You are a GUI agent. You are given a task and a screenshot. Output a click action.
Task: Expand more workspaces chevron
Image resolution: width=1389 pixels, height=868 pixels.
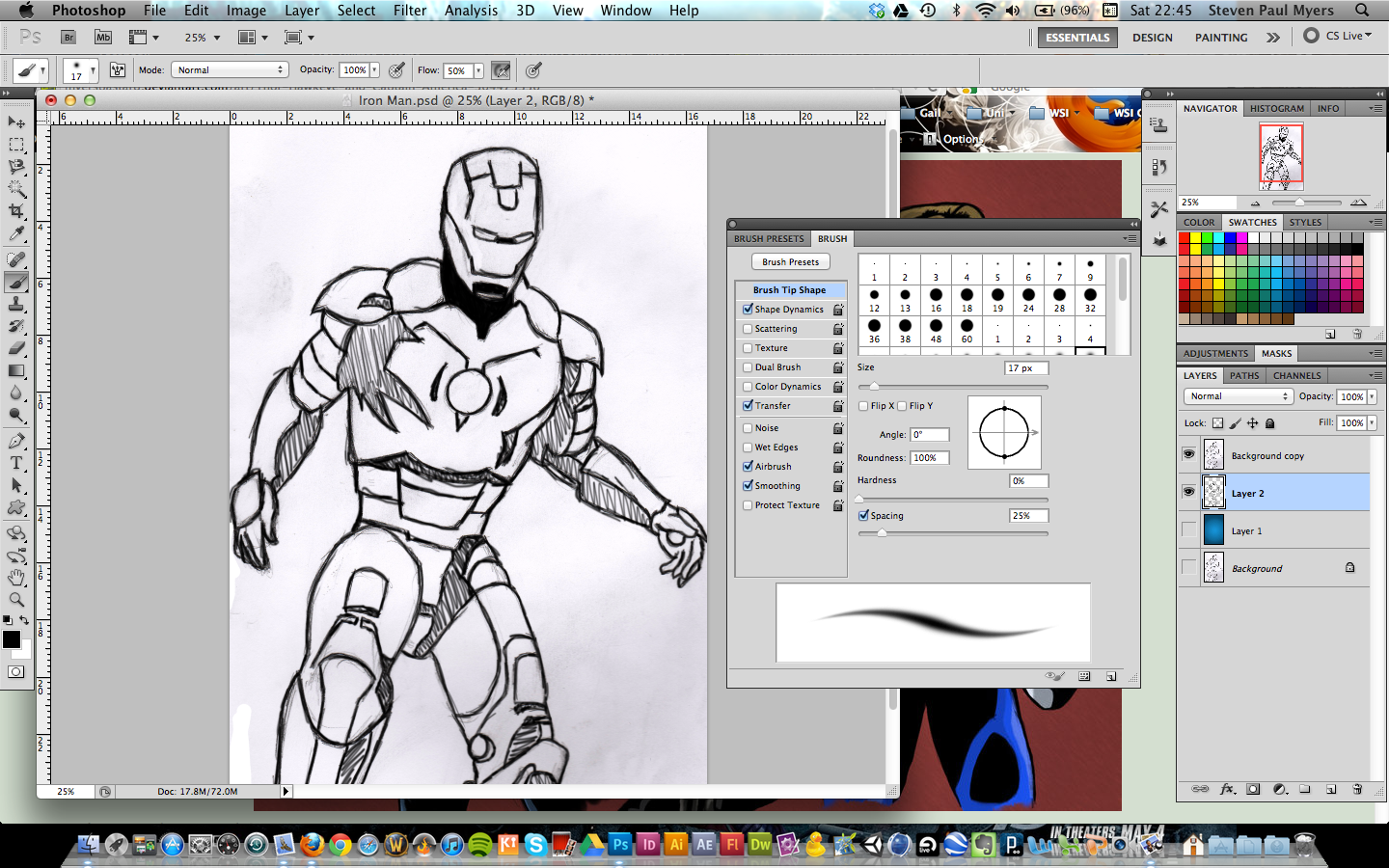pyautogui.click(x=1273, y=38)
